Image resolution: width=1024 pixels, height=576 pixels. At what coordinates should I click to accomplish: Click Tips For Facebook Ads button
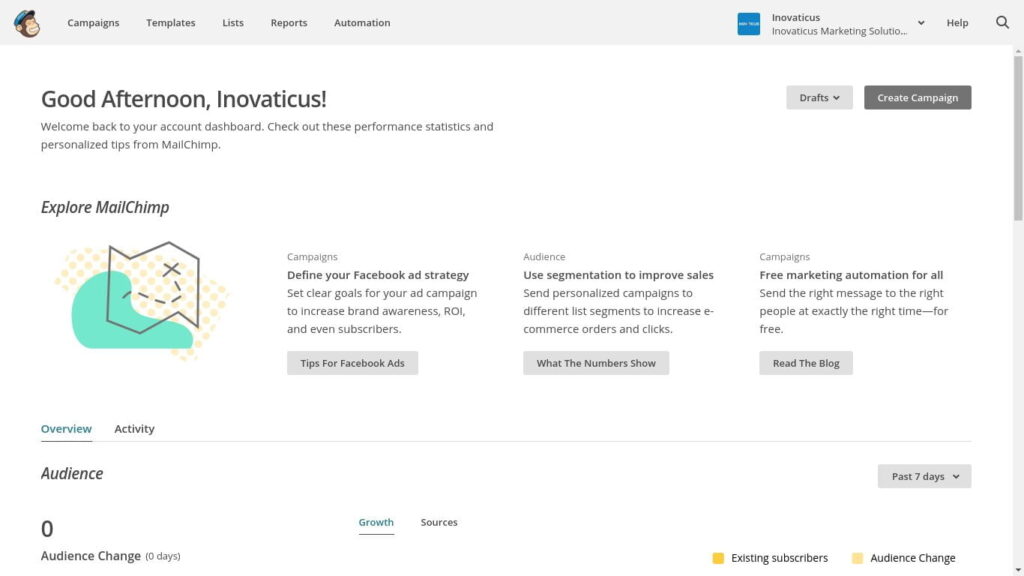(x=352, y=363)
